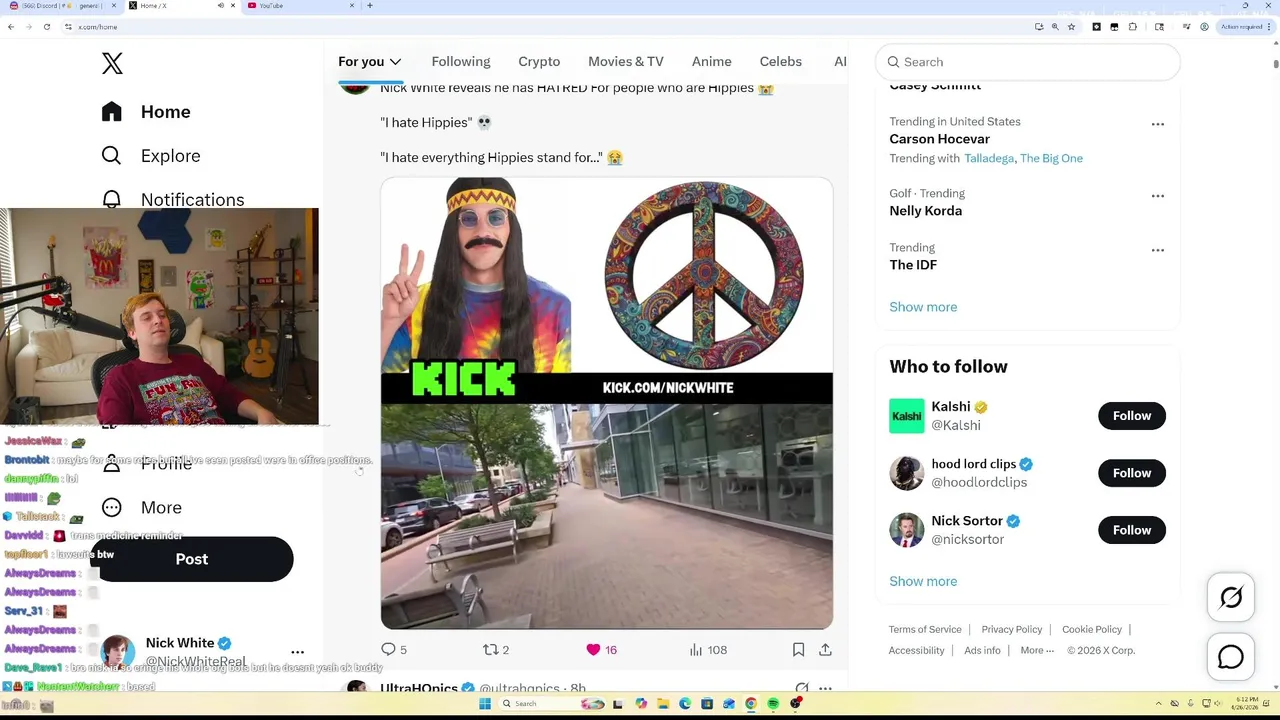
Task: Reload the page in browser
Action: (46, 27)
